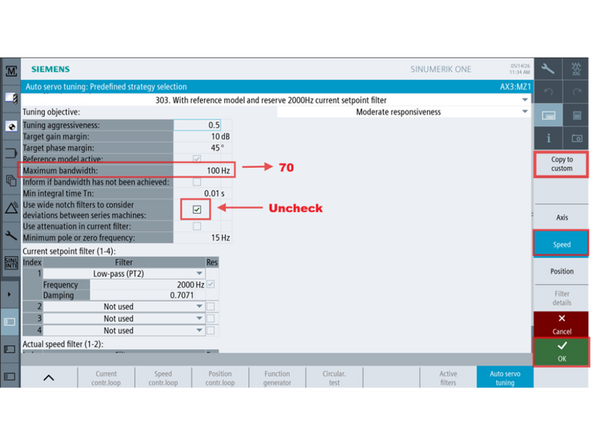Switch to Speed contr.loop tab
Screen dimensions: 592x444
click(x=163, y=378)
